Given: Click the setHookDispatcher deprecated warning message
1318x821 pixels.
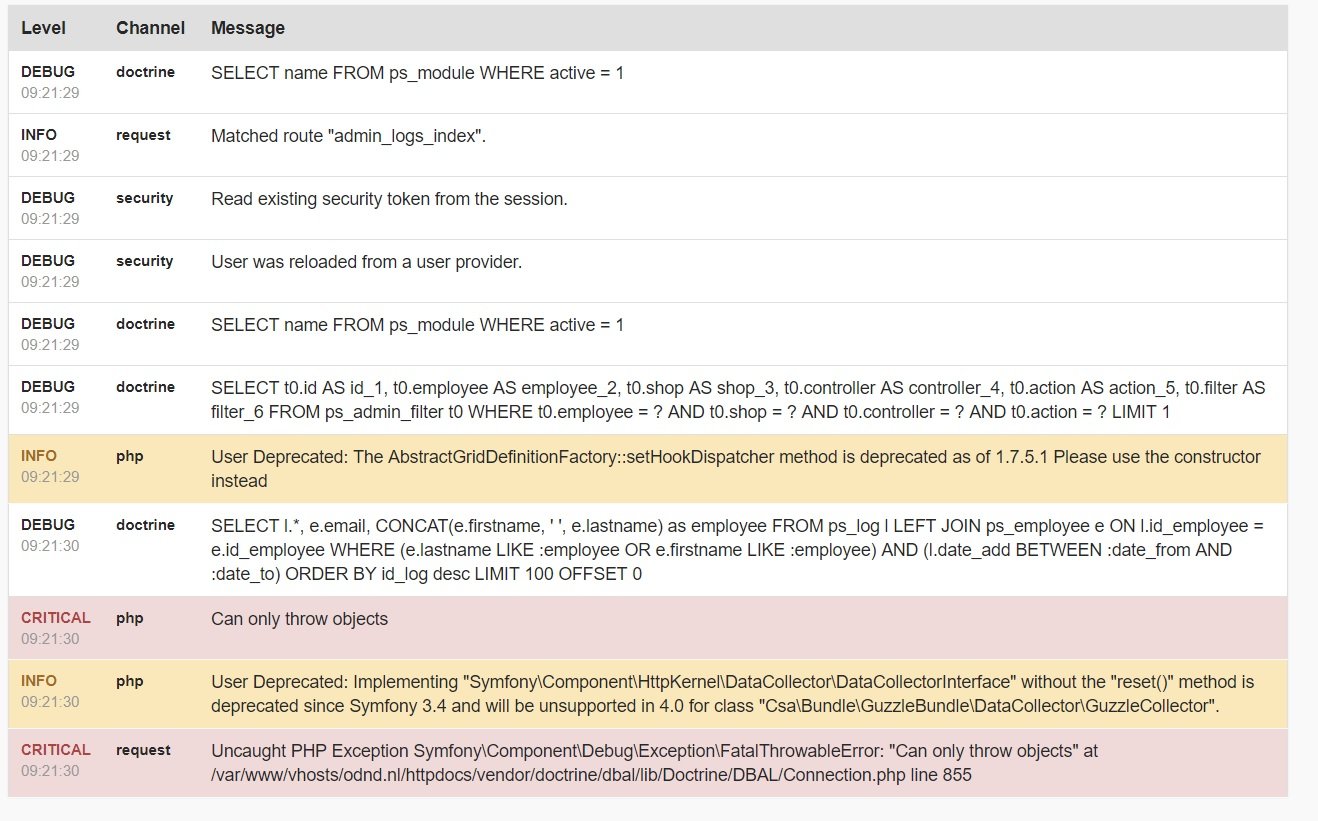Looking at the screenshot, I should (x=735, y=468).
